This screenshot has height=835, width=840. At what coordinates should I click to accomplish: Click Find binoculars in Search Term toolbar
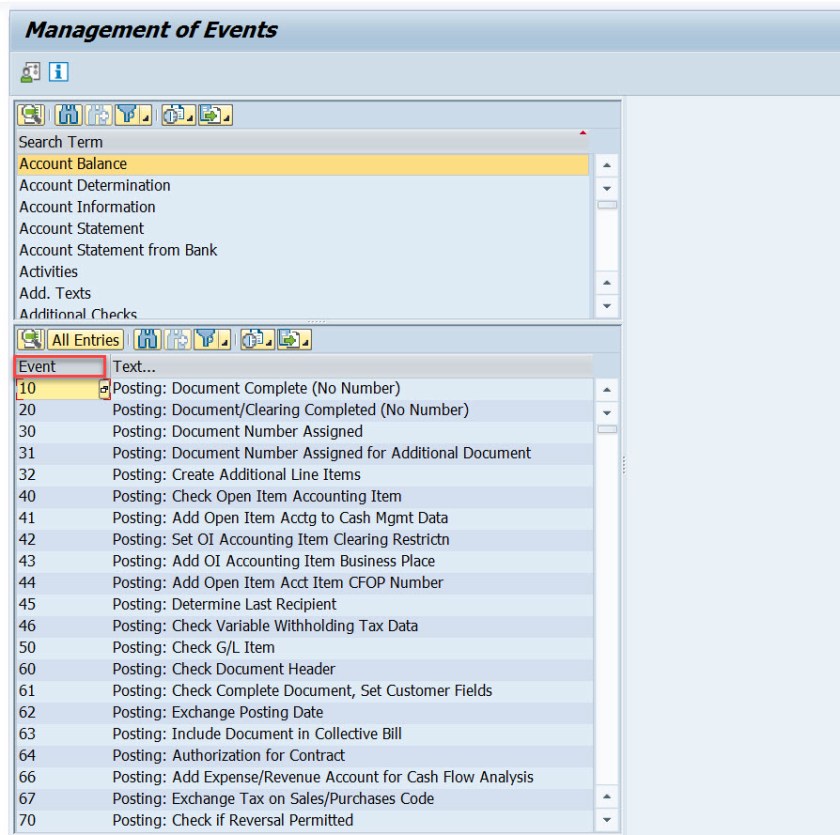(x=67, y=115)
